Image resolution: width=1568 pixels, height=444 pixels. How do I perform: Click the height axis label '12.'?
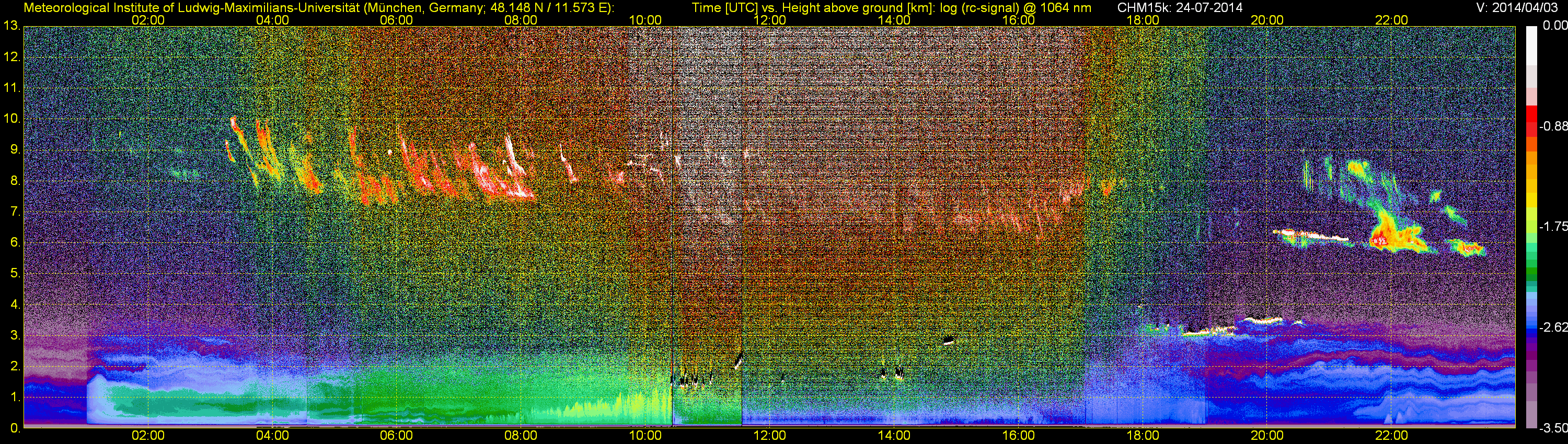click(11, 56)
